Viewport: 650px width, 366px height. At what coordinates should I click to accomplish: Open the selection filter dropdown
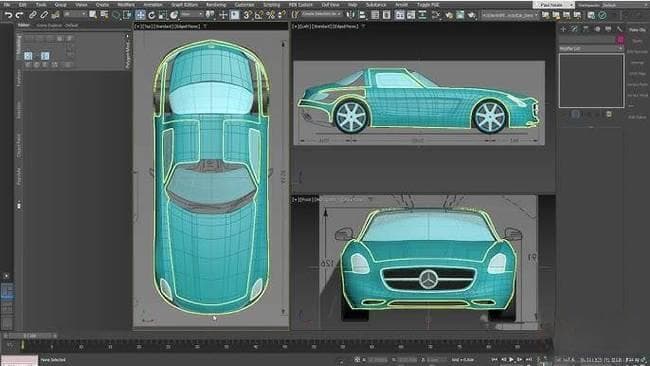75,15
